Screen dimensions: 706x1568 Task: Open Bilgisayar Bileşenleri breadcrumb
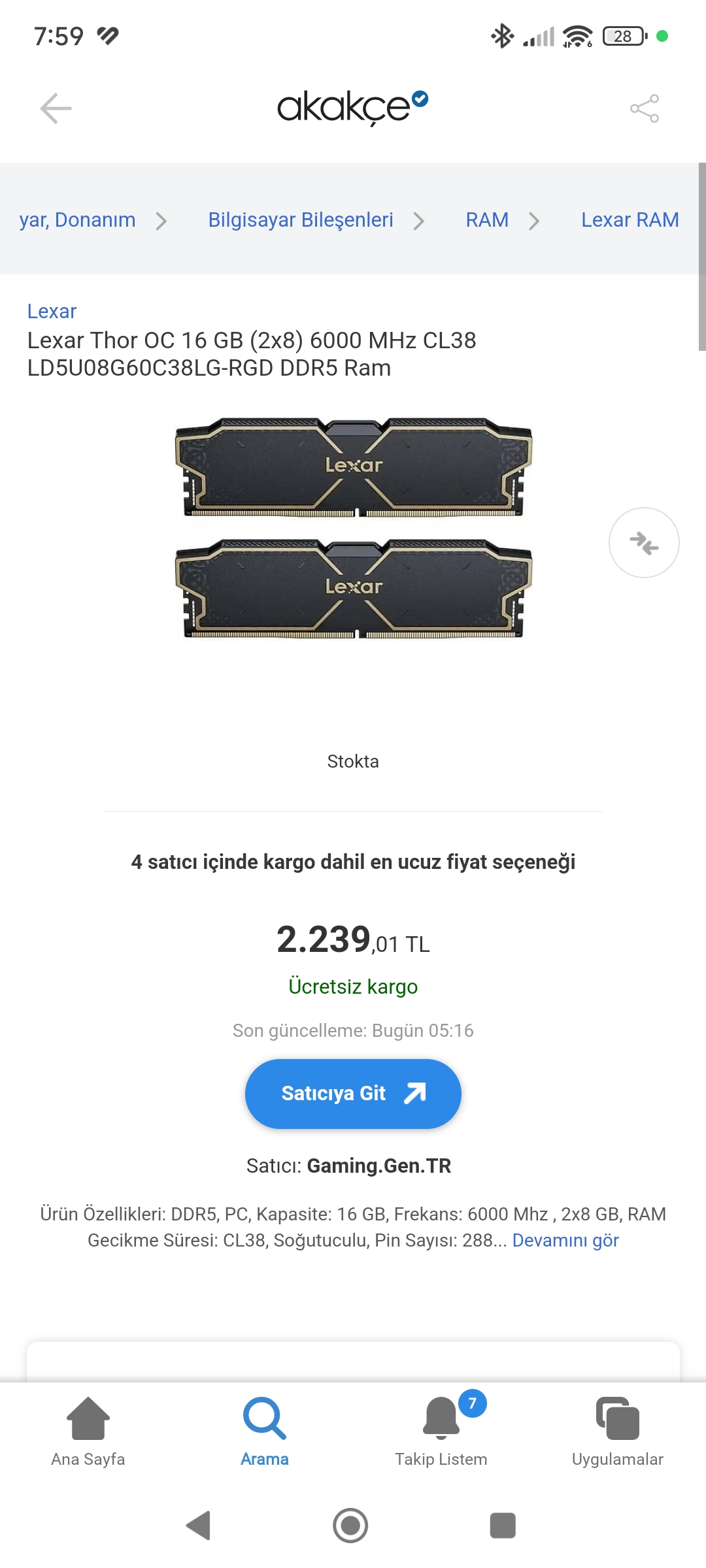301,220
